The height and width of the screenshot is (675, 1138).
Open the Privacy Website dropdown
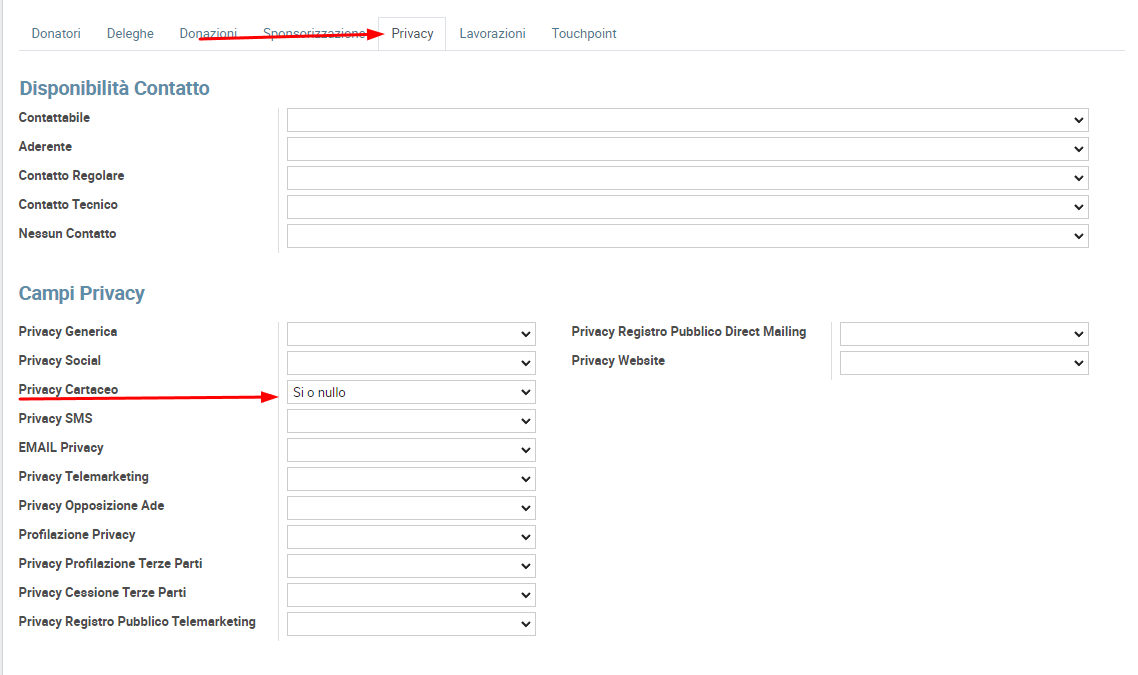tap(964, 363)
